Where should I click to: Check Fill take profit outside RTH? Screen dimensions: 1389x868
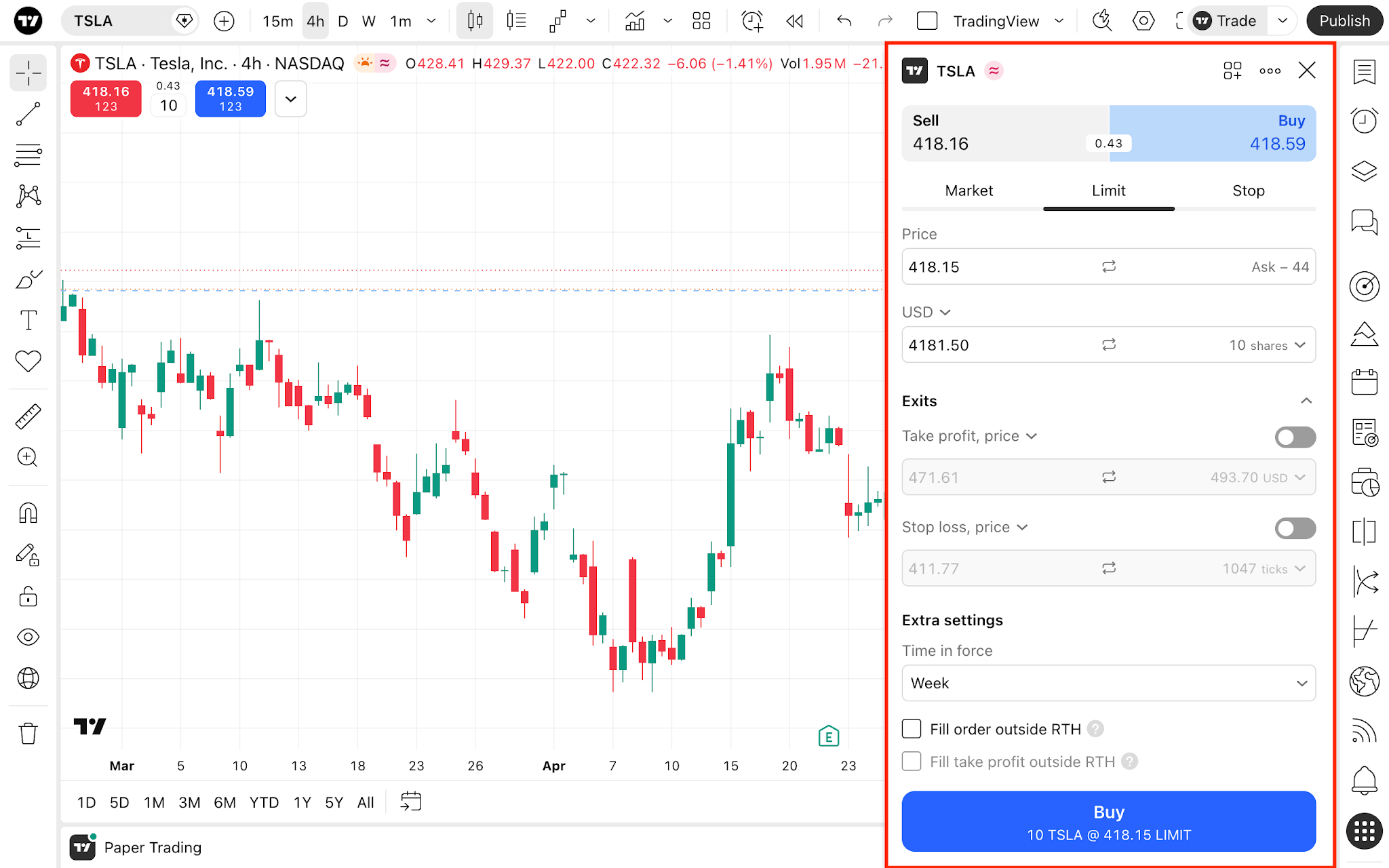point(912,762)
